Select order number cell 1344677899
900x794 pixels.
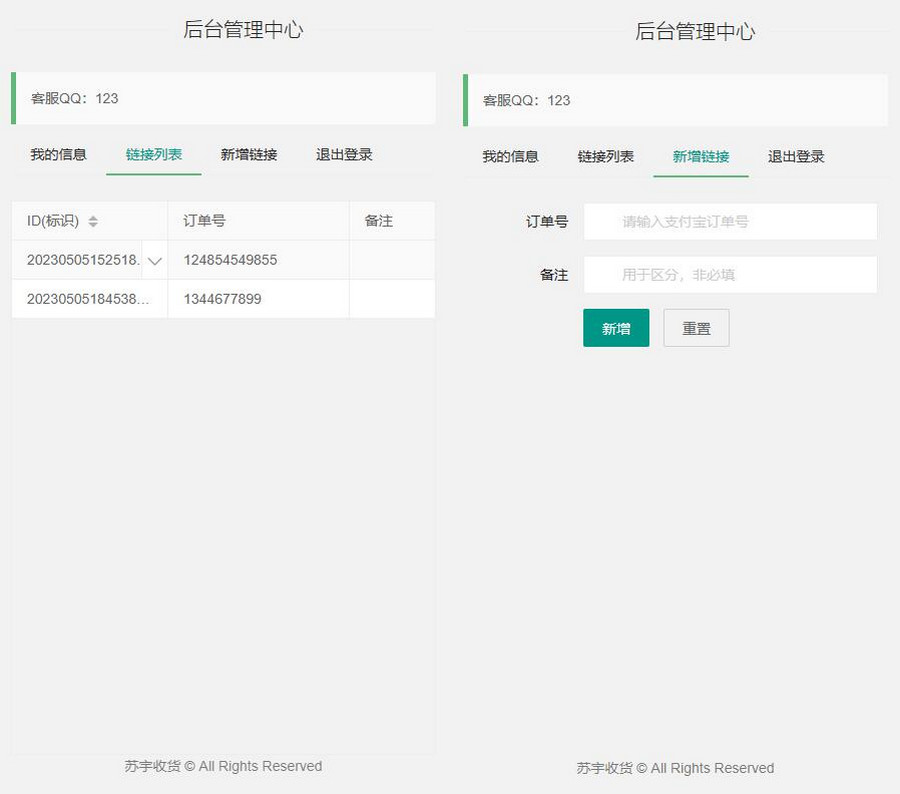222,299
